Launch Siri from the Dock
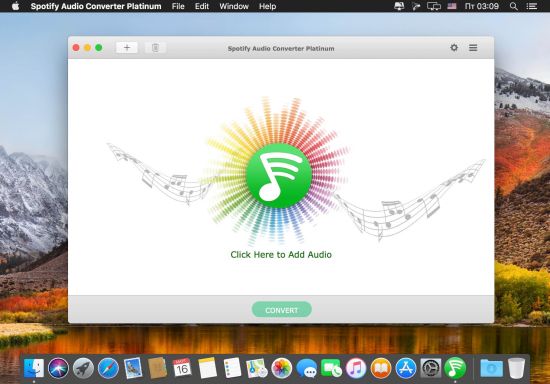 coord(58,368)
